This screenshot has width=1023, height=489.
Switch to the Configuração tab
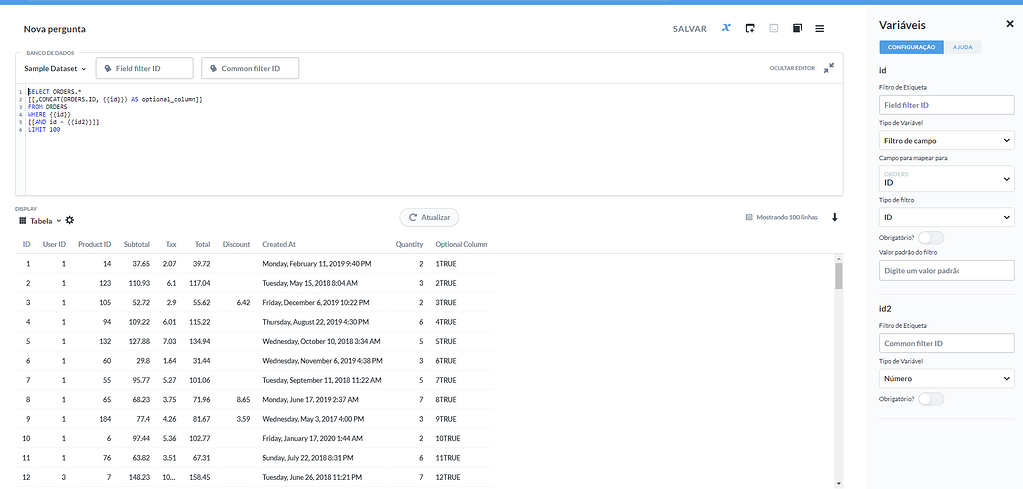pyautogui.click(x=911, y=47)
